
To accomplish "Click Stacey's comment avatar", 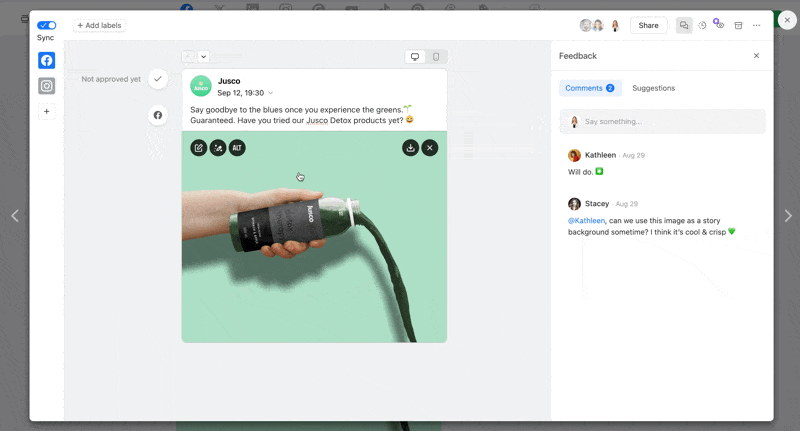I will point(574,204).
